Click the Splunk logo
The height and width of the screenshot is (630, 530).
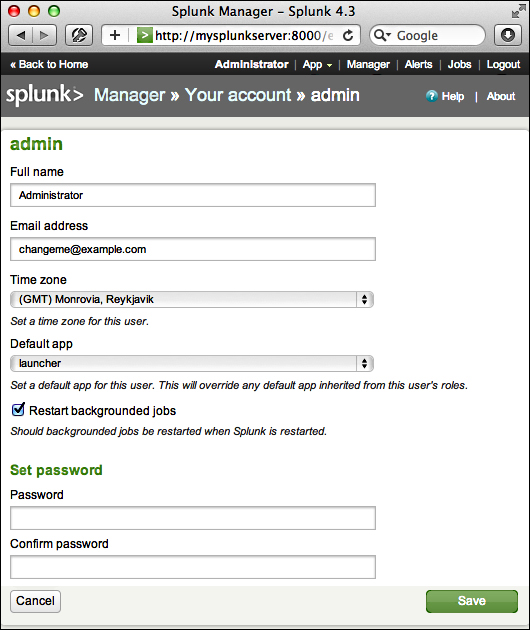click(x=44, y=95)
